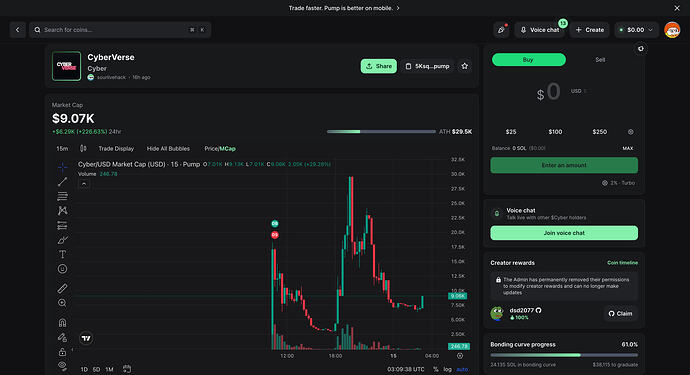Toggle stay in drawing mode

[62, 338]
